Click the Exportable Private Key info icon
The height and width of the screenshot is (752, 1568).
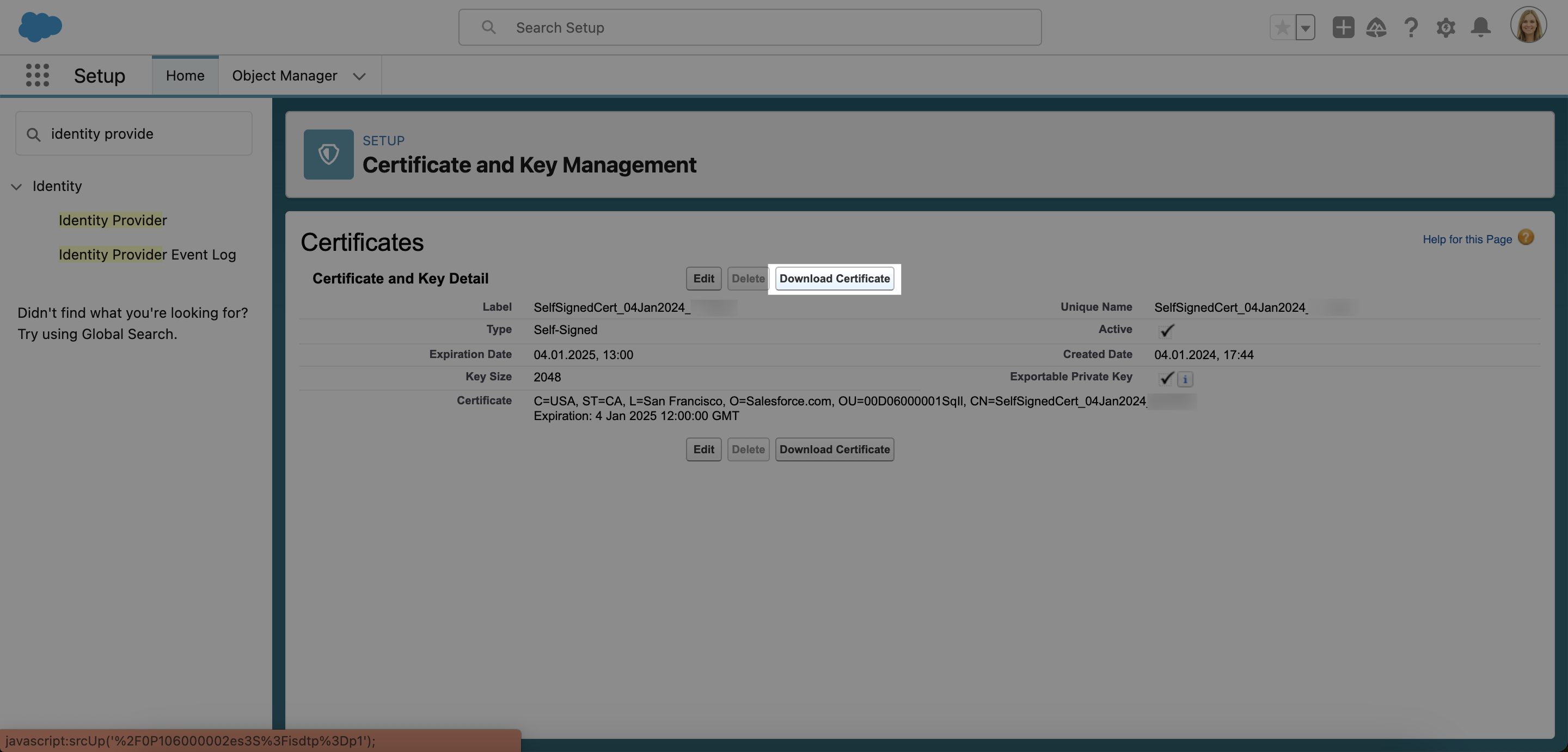coord(1185,379)
